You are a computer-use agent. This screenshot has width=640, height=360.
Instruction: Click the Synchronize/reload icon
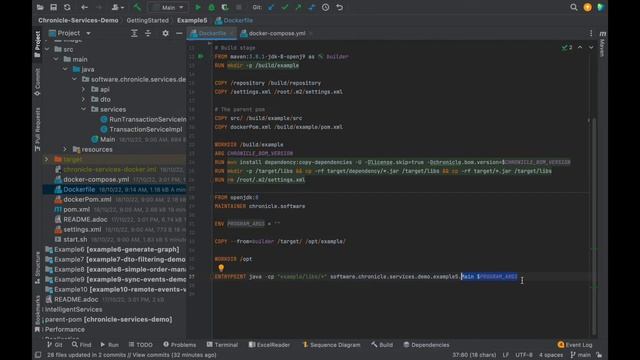click(x=67, y=7)
